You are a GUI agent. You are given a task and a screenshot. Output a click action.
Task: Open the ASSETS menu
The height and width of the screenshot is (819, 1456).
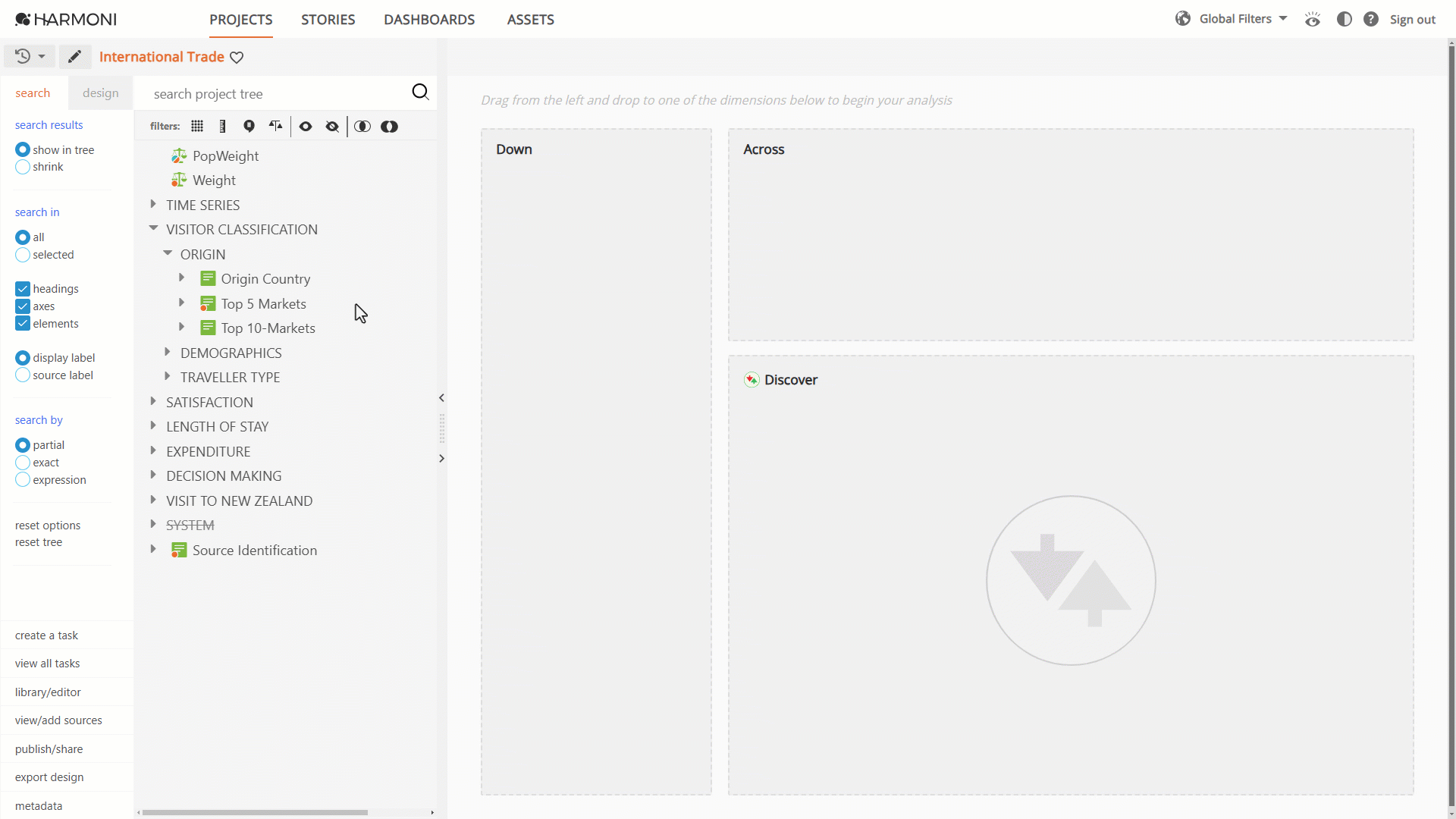pyautogui.click(x=531, y=20)
